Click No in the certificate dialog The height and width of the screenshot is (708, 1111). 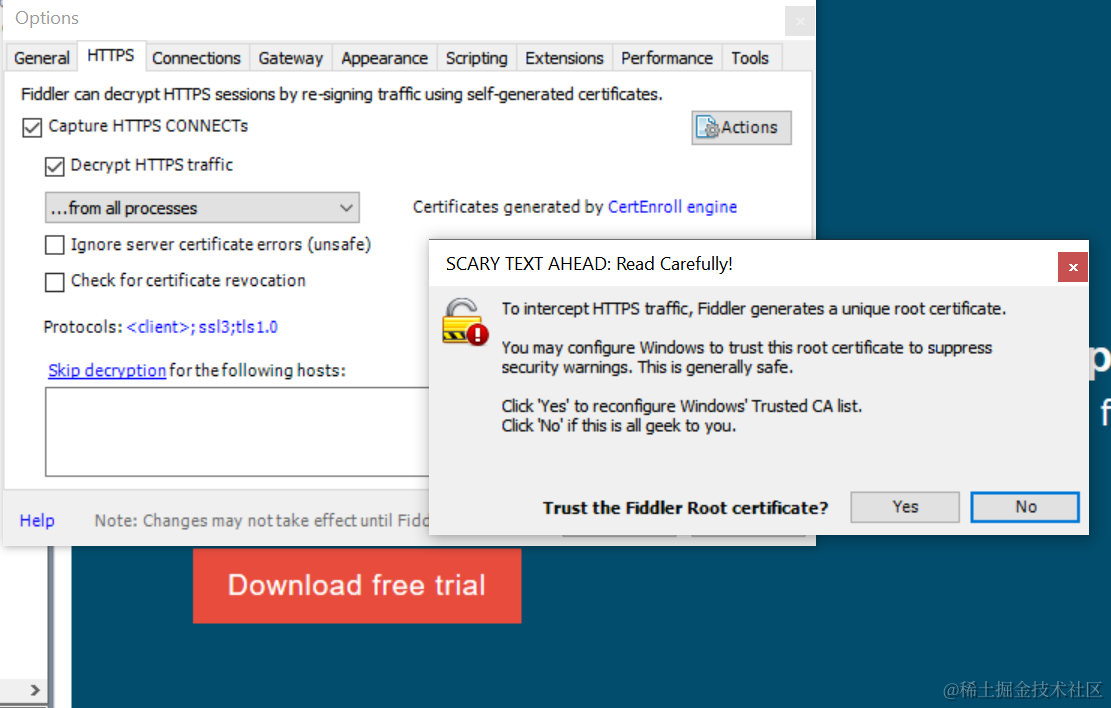click(1025, 507)
